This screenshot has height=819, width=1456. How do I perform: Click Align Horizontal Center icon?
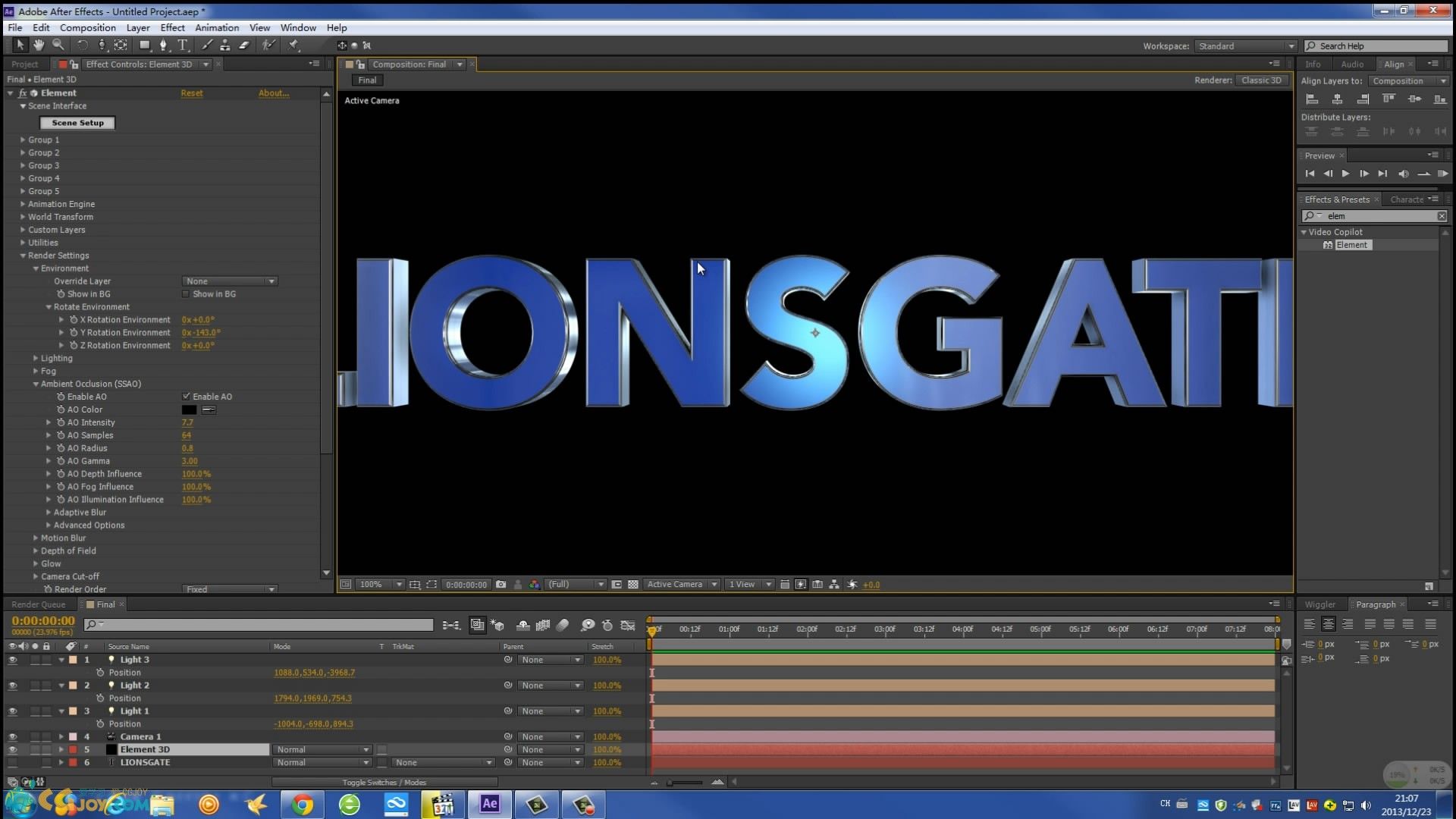click(1338, 99)
